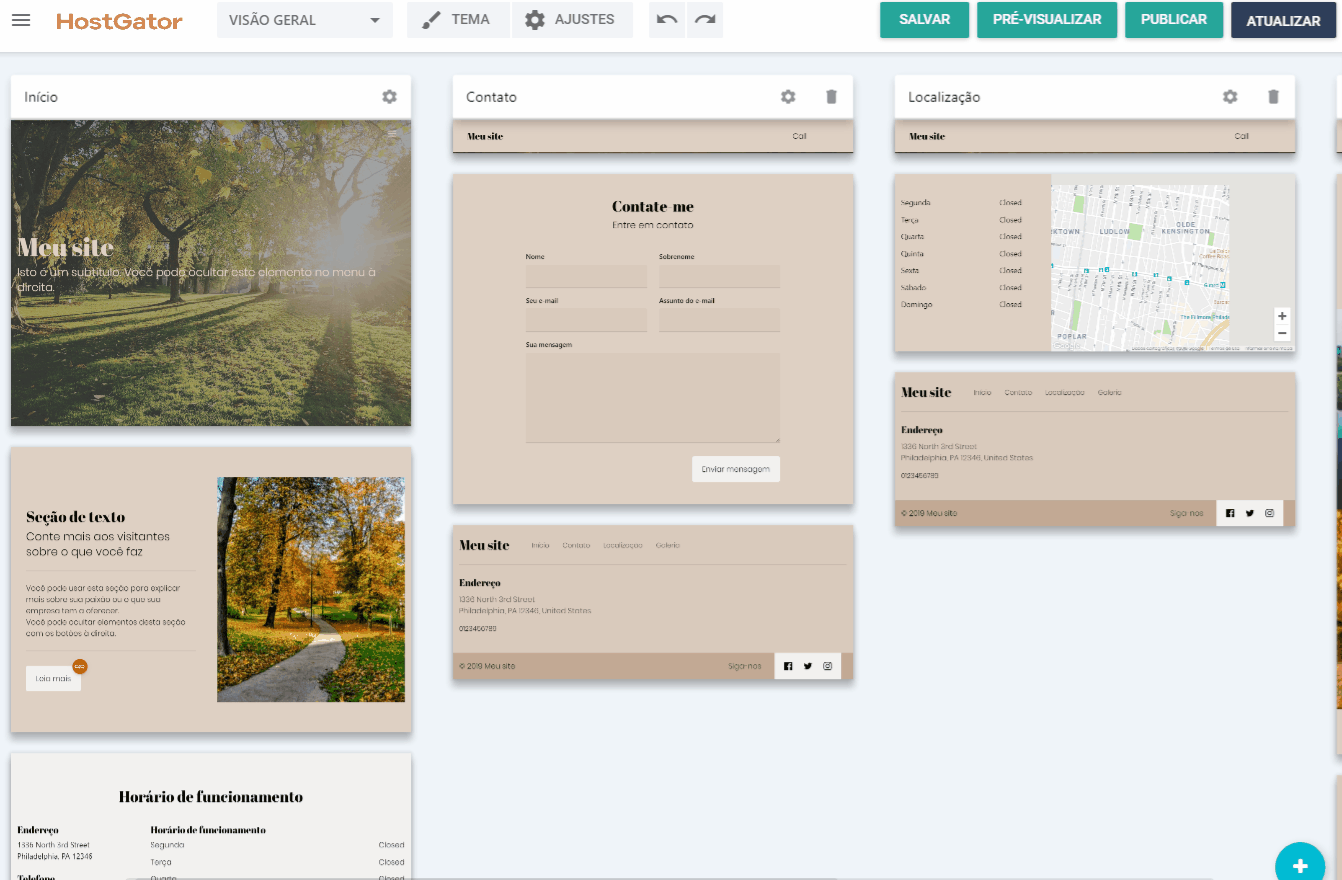
Task: Click Início link in Contato footer
Action: click(540, 546)
